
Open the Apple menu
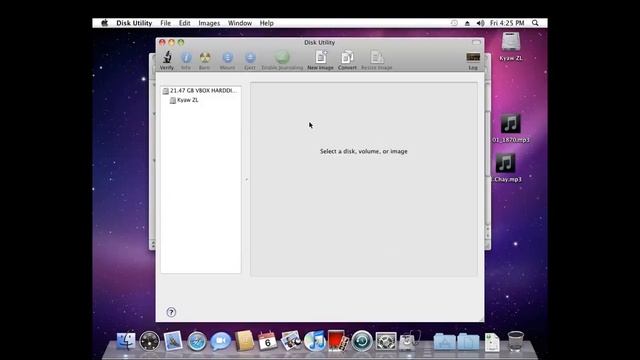click(x=104, y=23)
